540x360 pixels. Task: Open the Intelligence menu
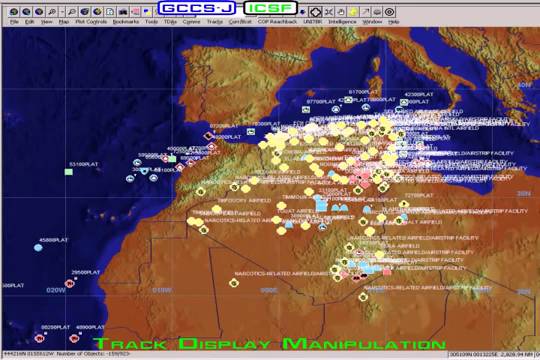[342, 22]
